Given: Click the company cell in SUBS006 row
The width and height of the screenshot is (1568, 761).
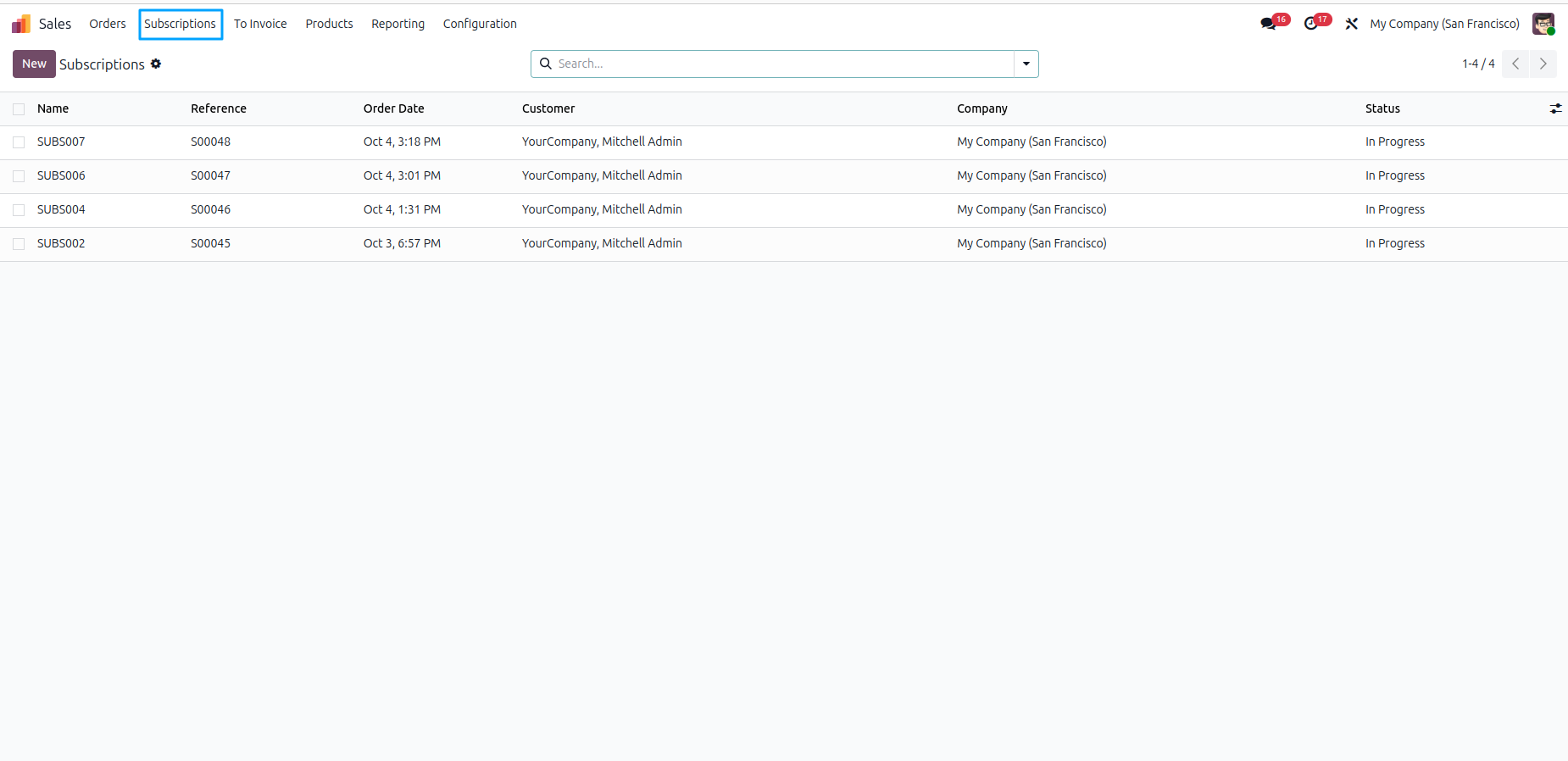Looking at the screenshot, I should [x=1031, y=175].
